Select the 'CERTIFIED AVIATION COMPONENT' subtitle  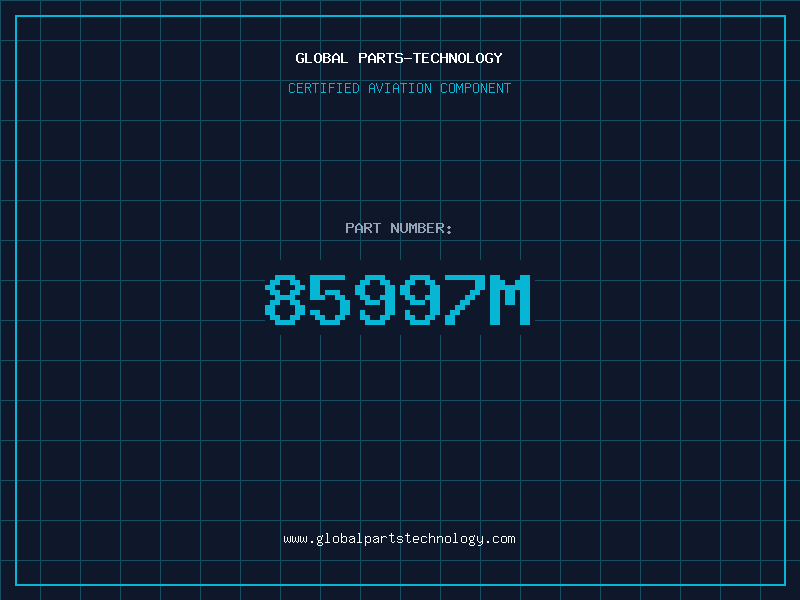[x=399, y=88]
